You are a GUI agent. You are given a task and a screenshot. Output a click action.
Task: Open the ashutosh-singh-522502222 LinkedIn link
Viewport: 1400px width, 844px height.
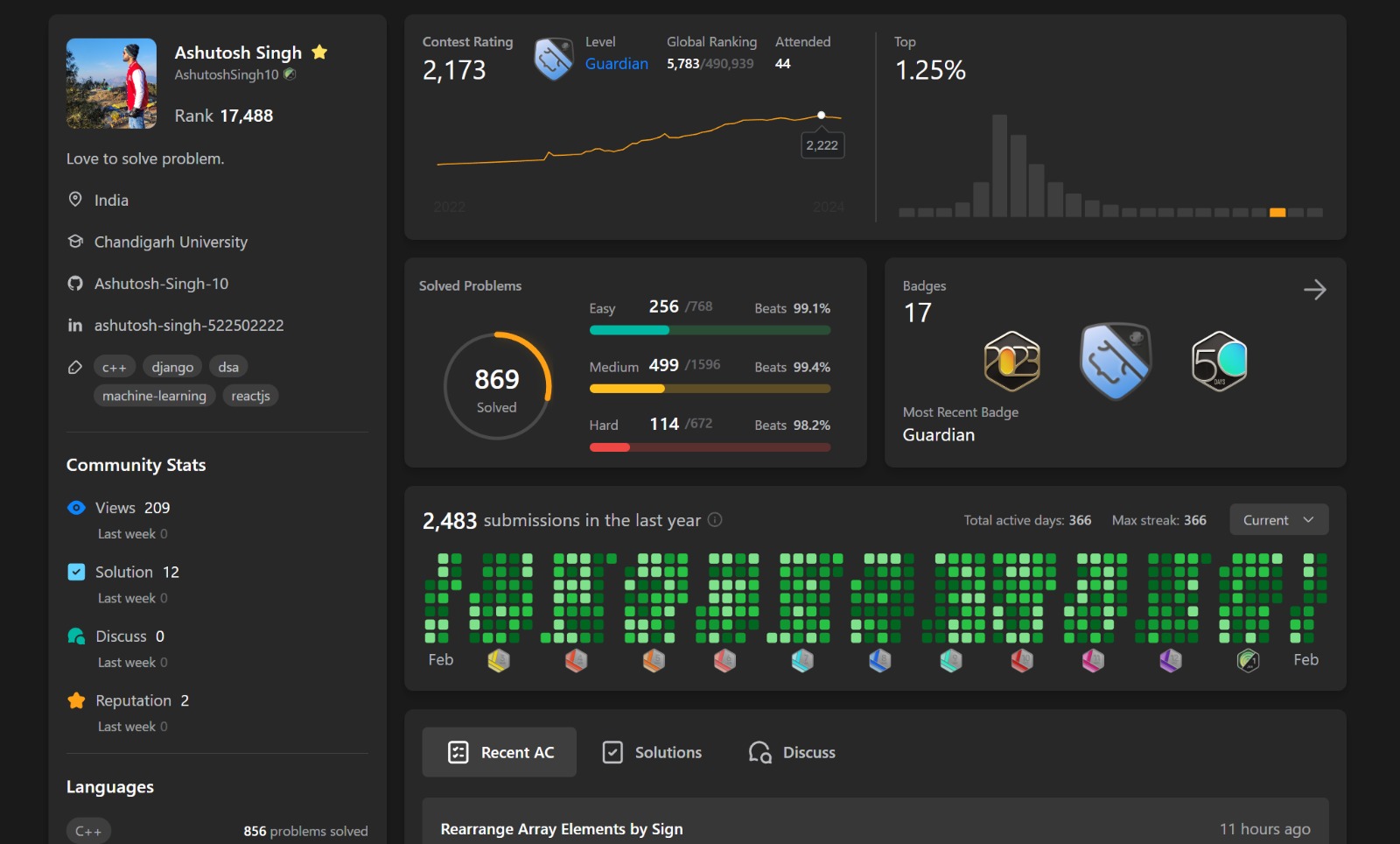tap(189, 326)
